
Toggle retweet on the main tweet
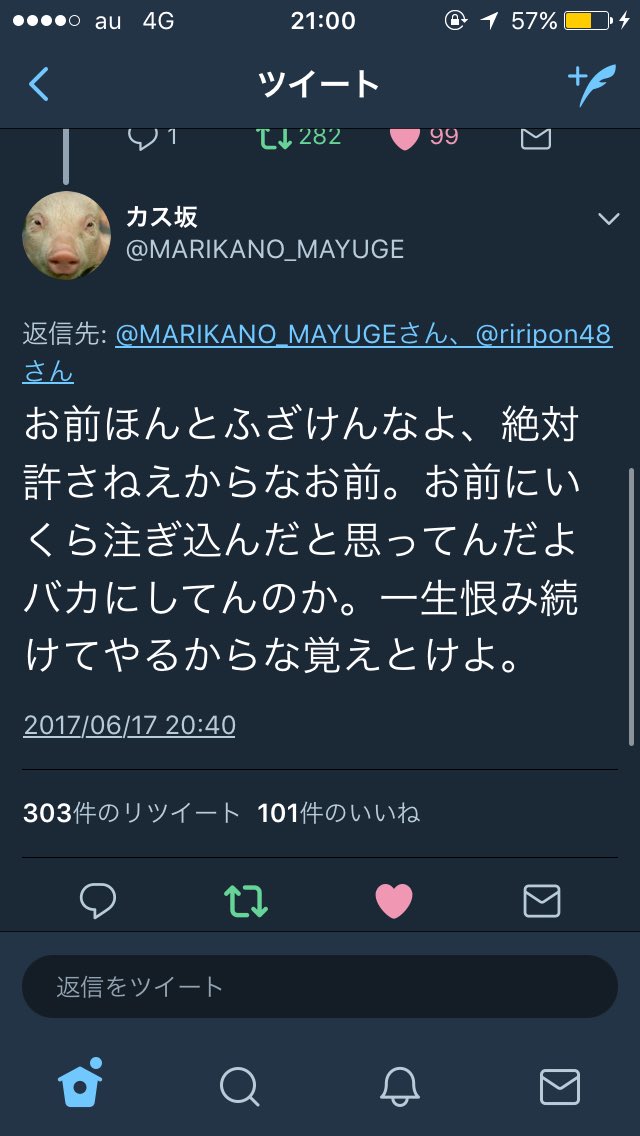[x=246, y=901]
